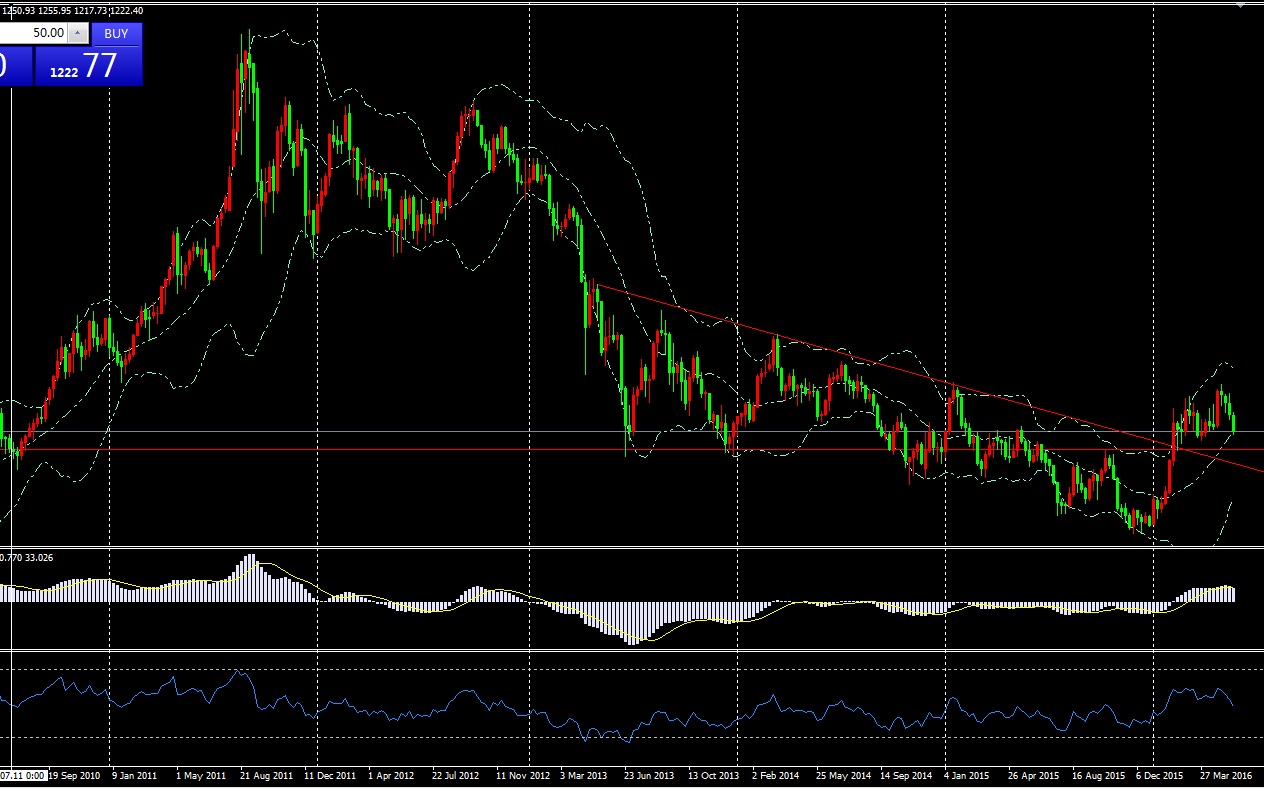Click the 11 Nov 2012 date label
The height and width of the screenshot is (789, 1264).
[523, 775]
